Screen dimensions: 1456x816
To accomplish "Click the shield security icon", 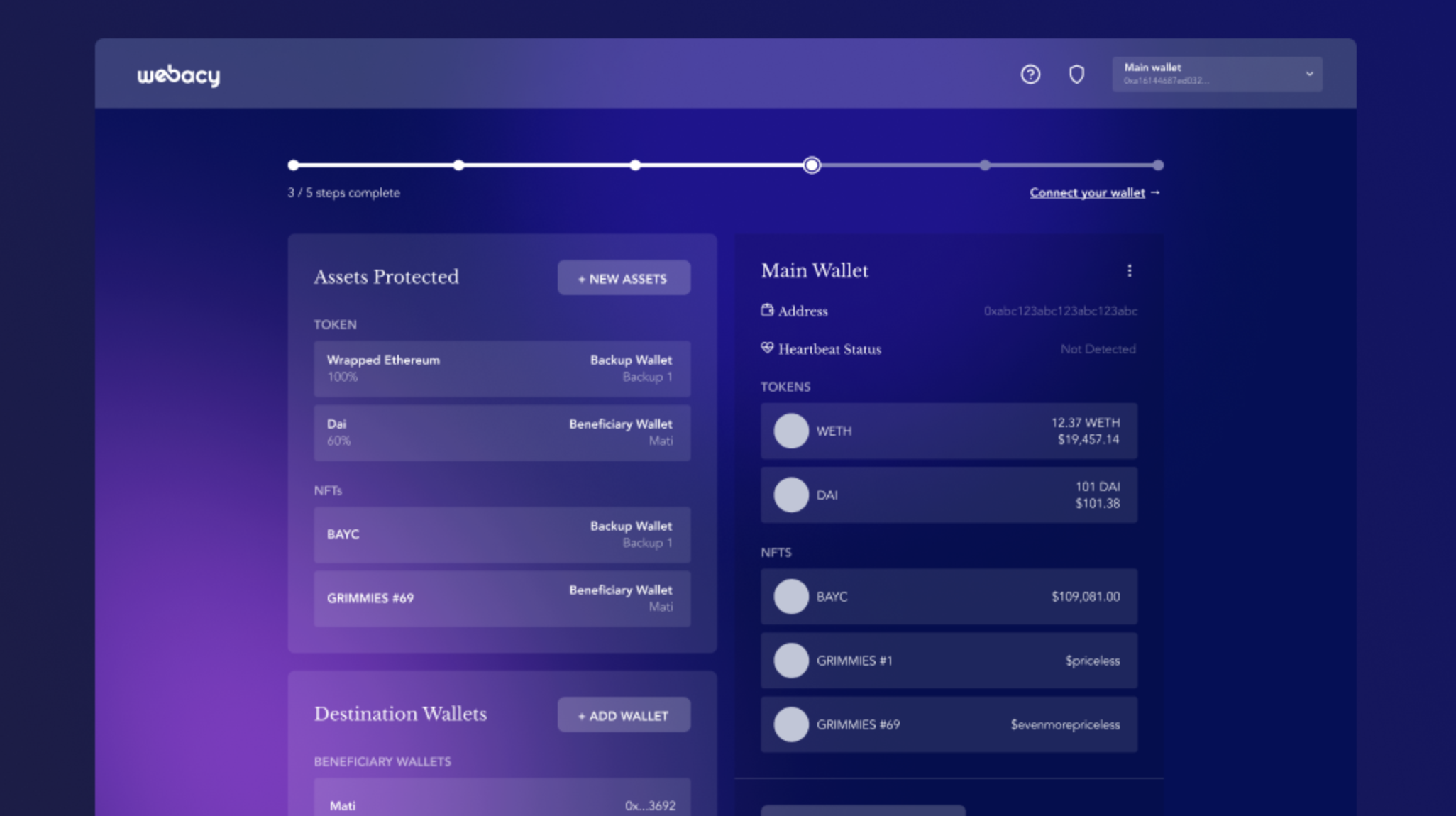I will (1076, 75).
